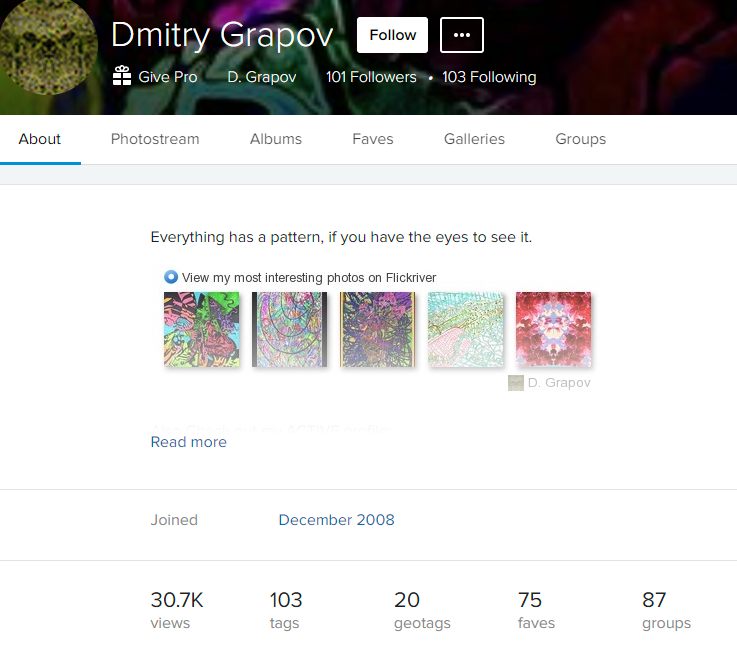This screenshot has width=737, height=652.
Task: Go to the Faves tab
Action: [373, 139]
